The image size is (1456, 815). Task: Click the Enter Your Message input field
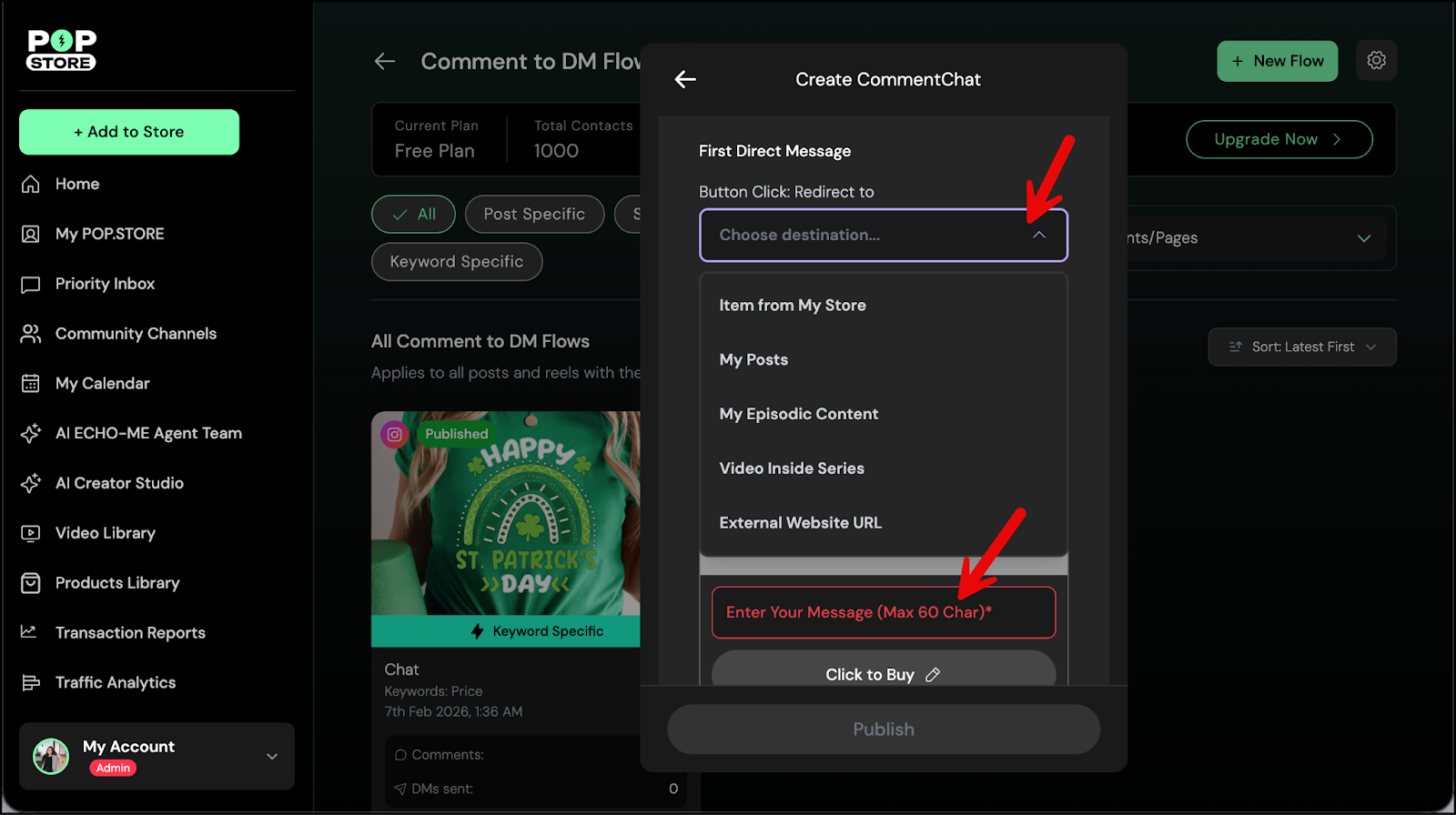883,612
